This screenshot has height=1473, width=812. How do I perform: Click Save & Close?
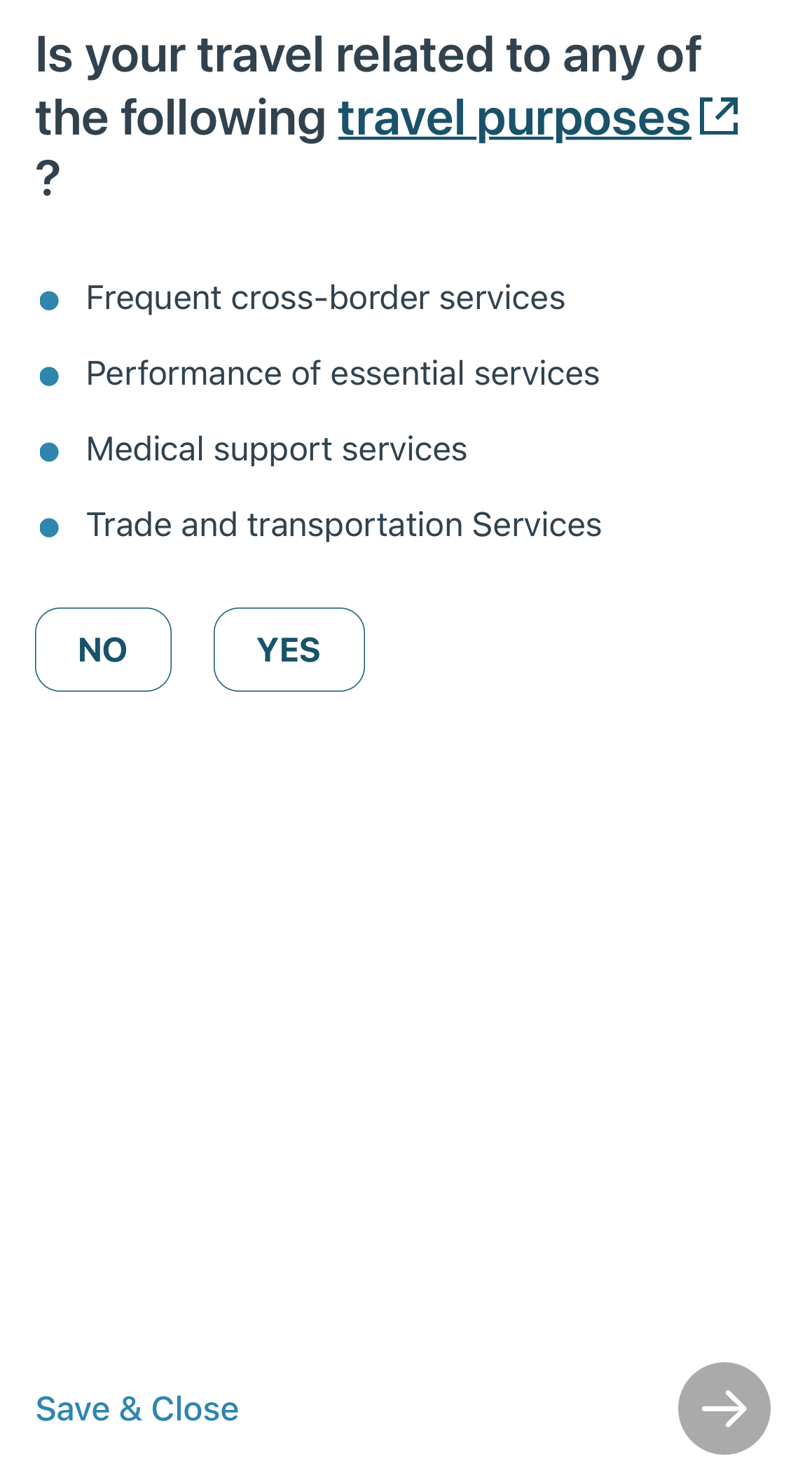137,1409
